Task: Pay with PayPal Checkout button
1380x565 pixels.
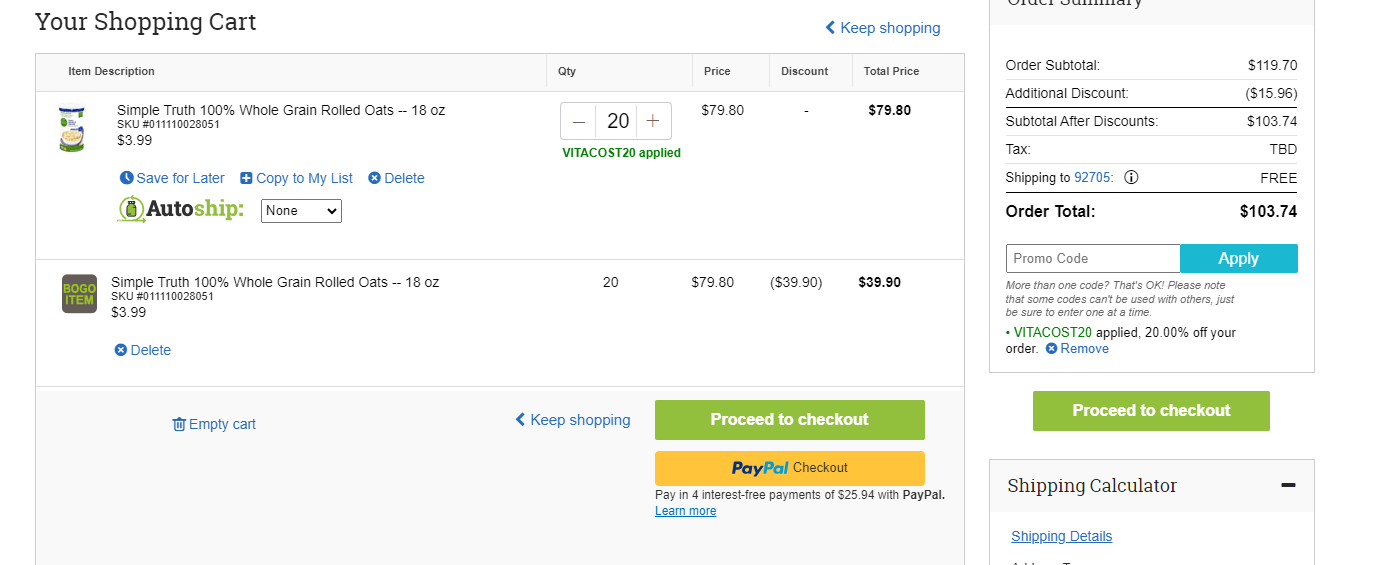Action: [x=790, y=468]
